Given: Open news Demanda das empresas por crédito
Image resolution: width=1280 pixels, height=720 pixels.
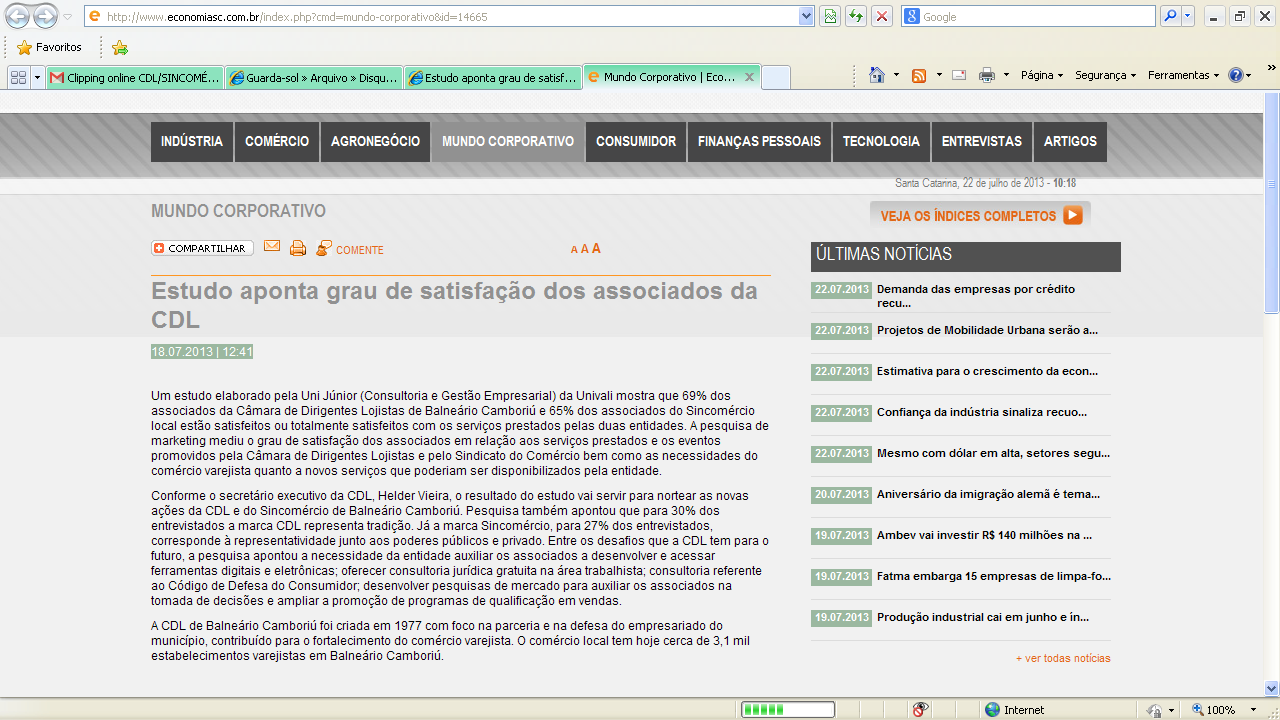Looking at the screenshot, I should pos(976,296).
